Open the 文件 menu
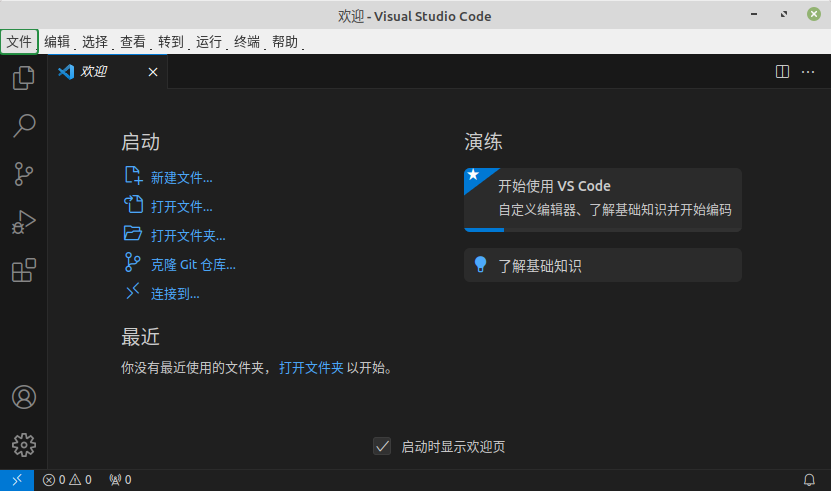831x491 pixels. pyautogui.click(x=19, y=41)
